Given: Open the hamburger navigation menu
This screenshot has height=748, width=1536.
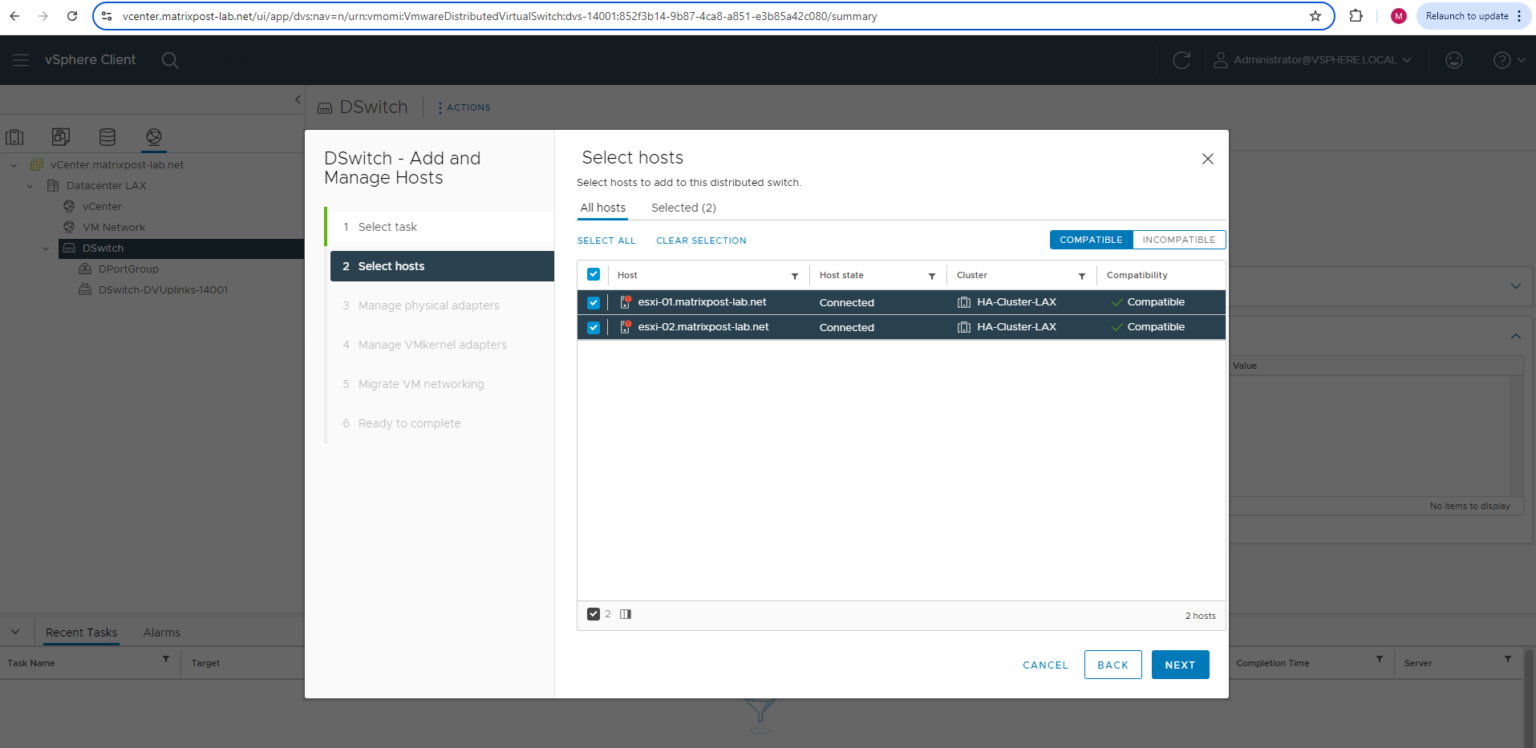Looking at the screenshot, I should (x=20, y=60).
